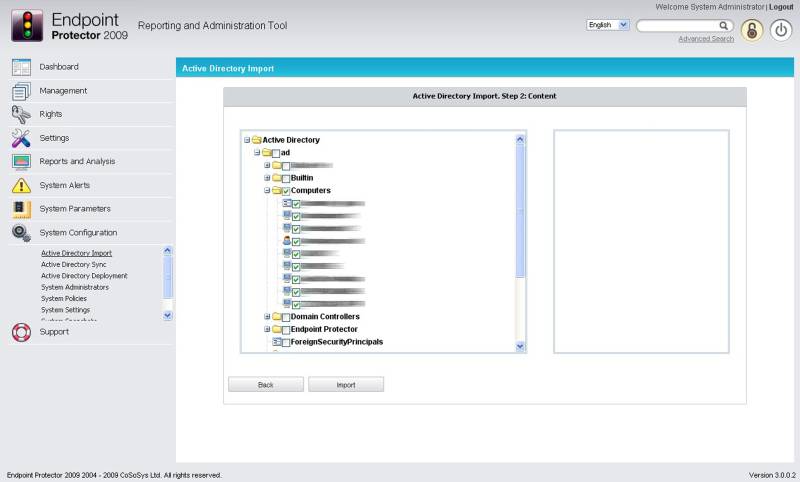
Task: Click submenu scroll down arrow in sidebar
Action: (x=167, y=316)
